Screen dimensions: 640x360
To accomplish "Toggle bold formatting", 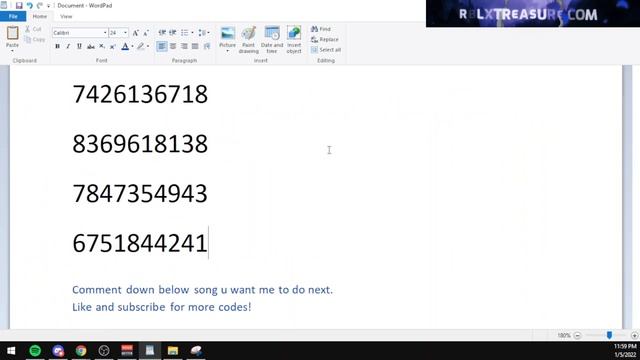I will [x=57, y=47].
